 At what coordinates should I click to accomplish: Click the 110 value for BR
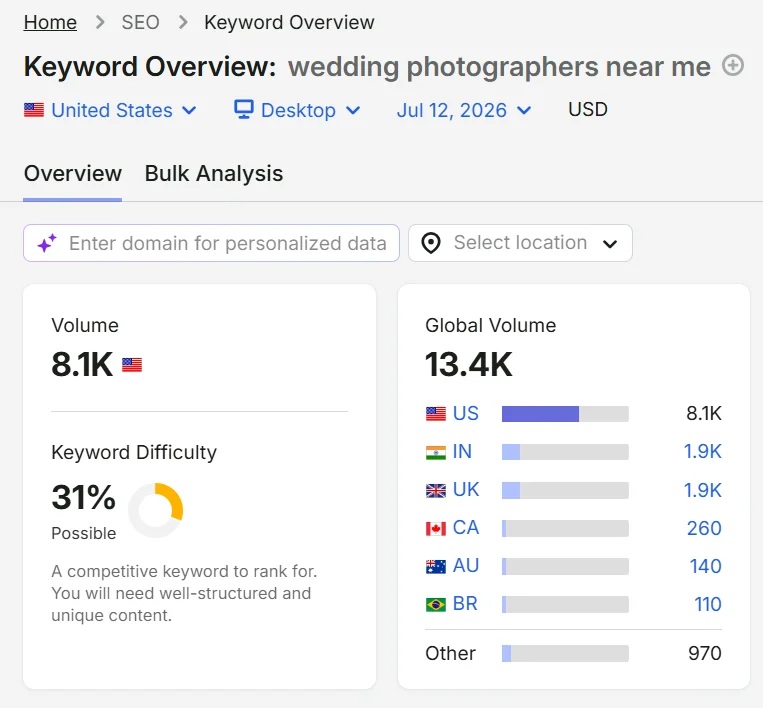pyautogui.click(x=708, y=604)
